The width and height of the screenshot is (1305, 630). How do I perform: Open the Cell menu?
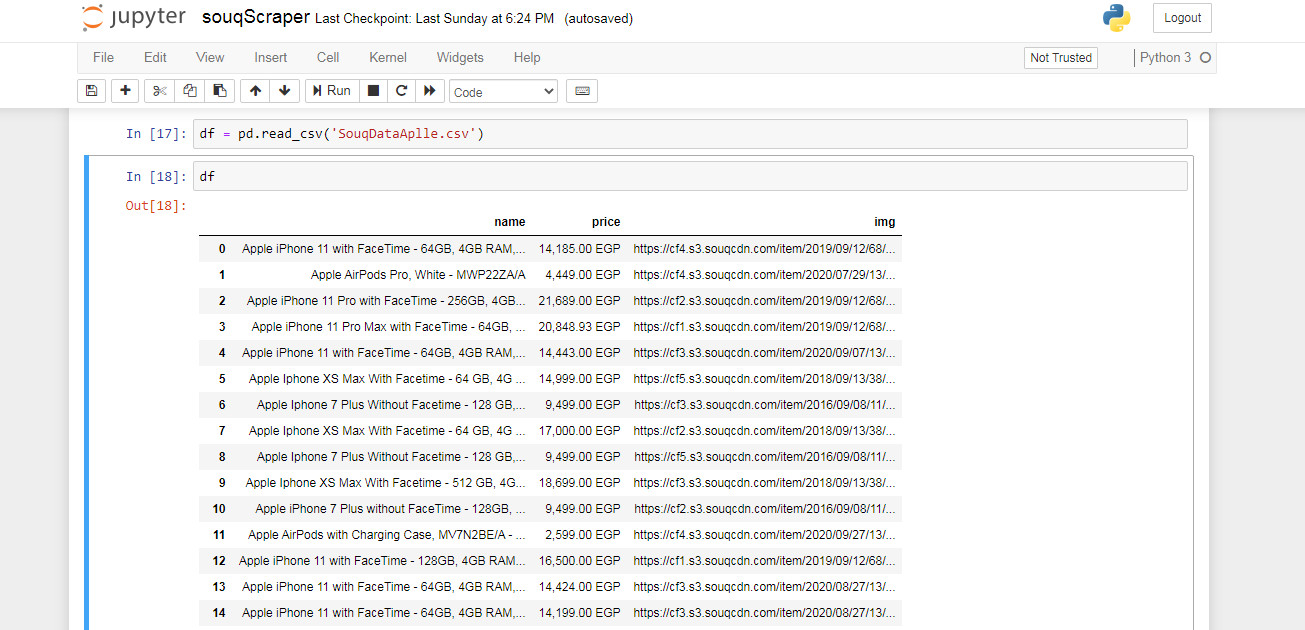tap(328, 58)
